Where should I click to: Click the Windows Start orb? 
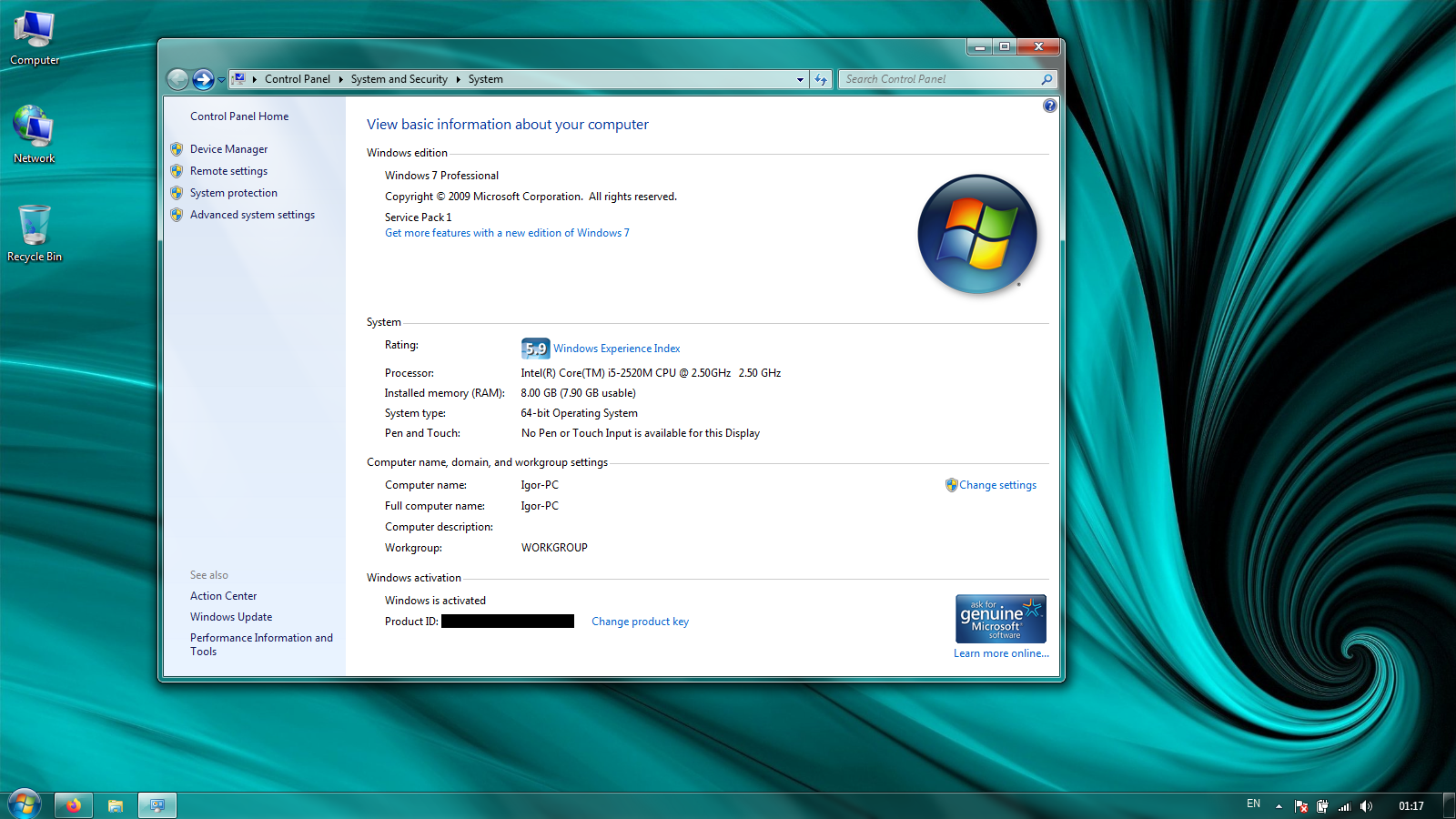coord(24,804)
